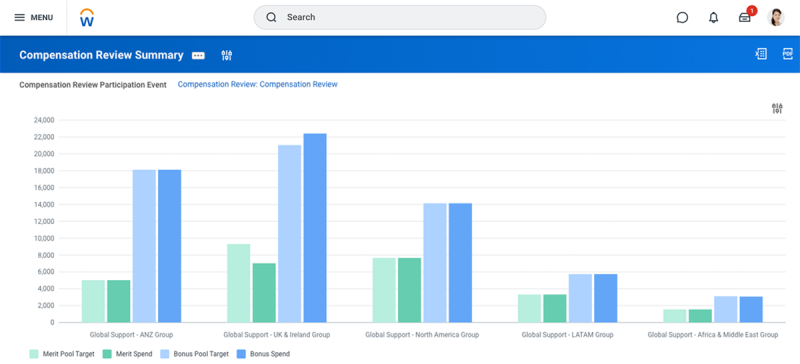Click the Bonus Spend bar for UK & Ireland
This screenshot has height=364, width=800.
tap(315, 228)
